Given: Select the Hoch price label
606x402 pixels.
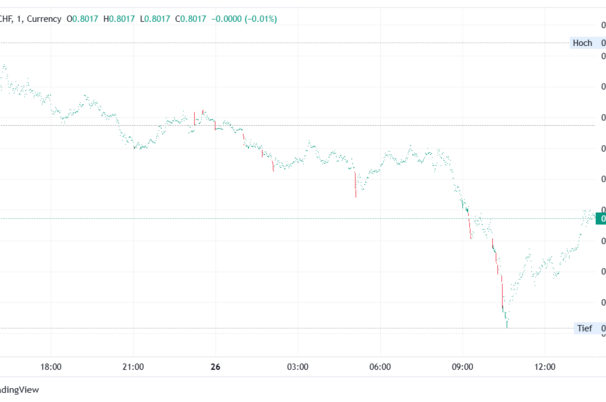Looking at the screenshot, I should point(583,43).
